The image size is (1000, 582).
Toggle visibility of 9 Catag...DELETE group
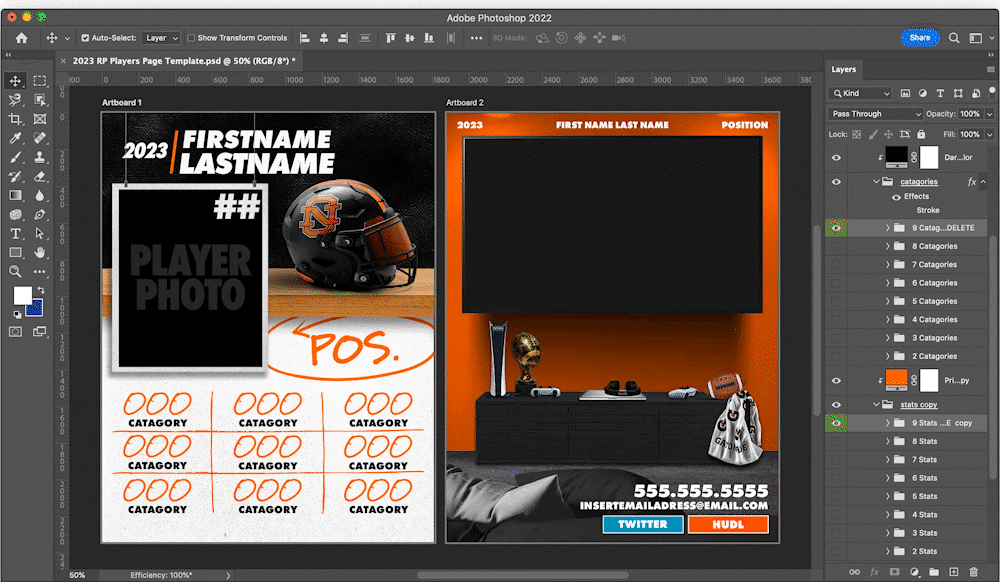click(x=836, y=228)
